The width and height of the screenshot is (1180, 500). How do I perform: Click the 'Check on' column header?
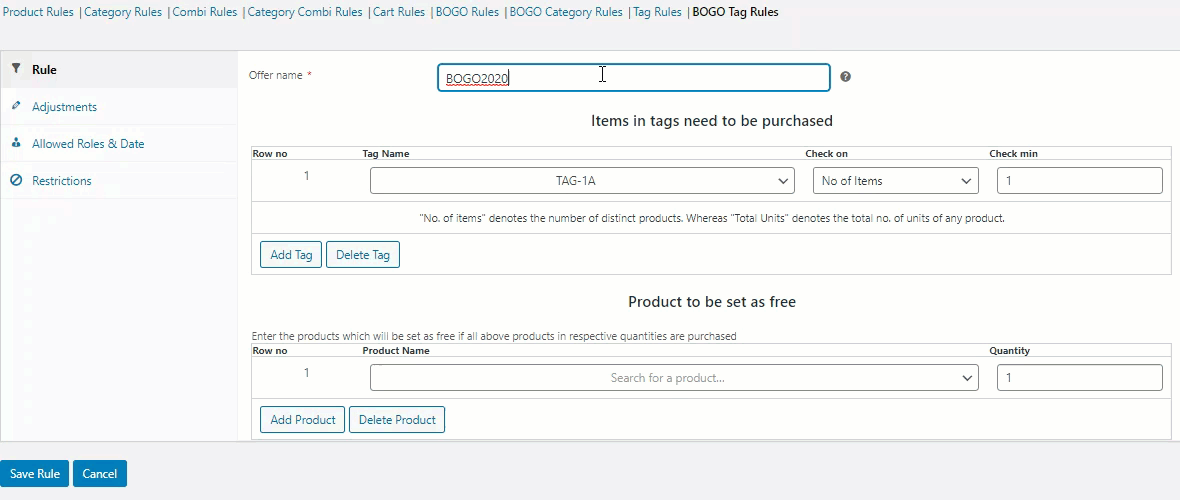826,154
